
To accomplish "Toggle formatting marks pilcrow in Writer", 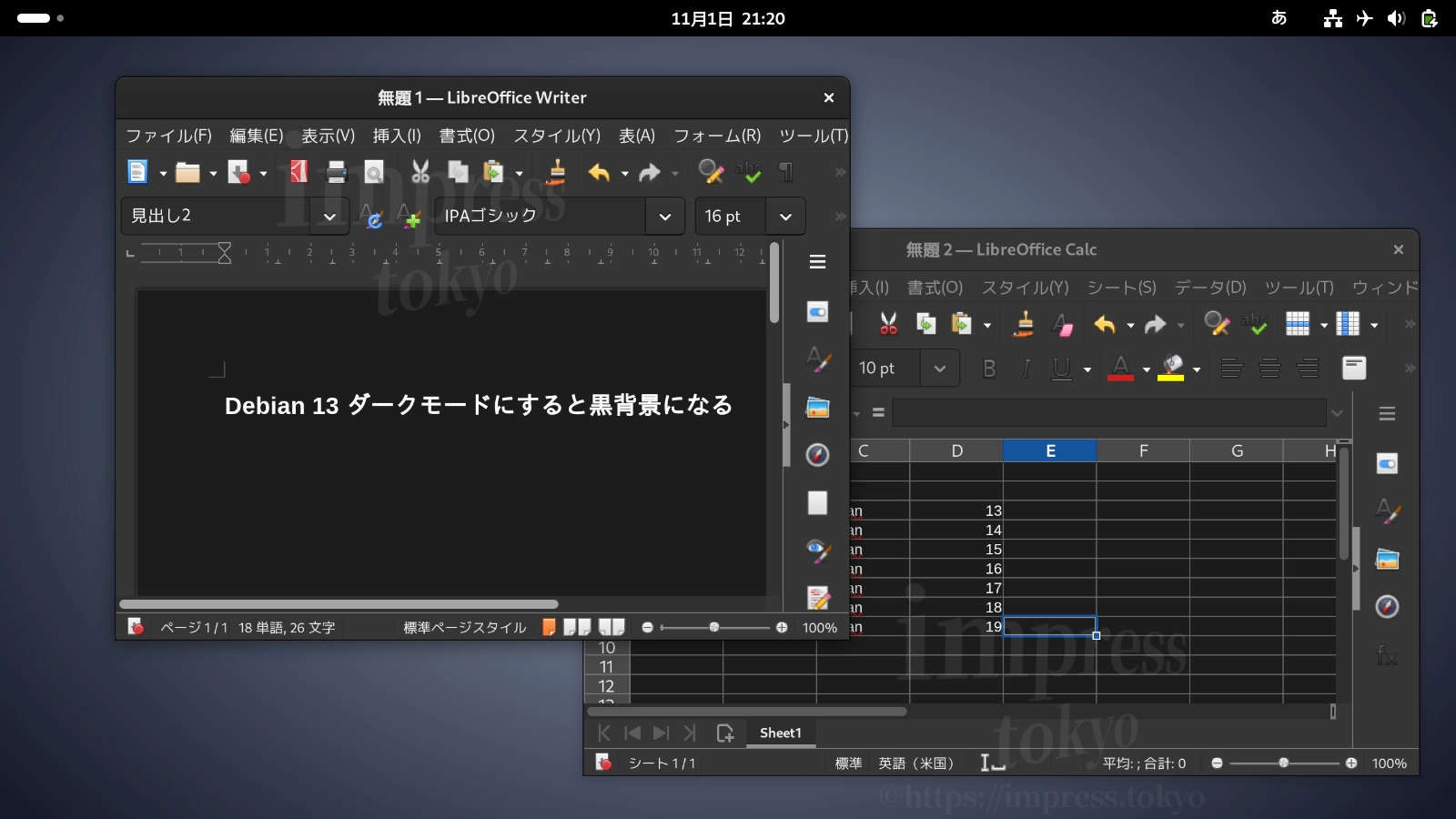I will coord(786,172).
